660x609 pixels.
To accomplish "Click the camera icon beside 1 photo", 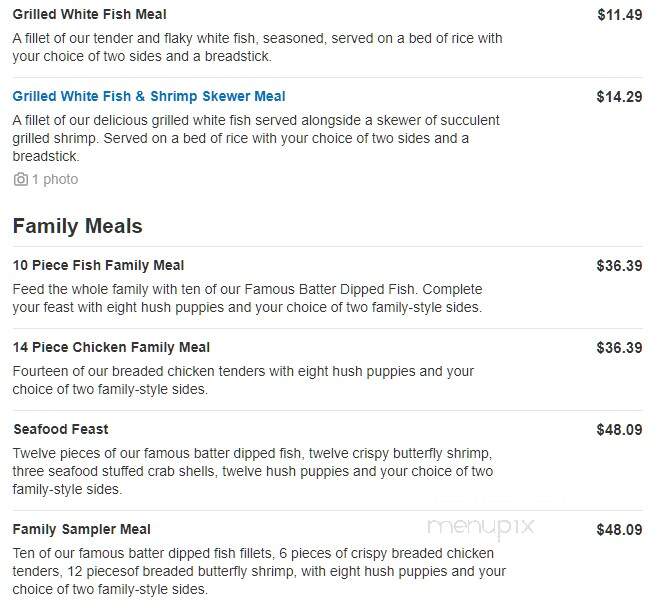I will tap(21, 179).
